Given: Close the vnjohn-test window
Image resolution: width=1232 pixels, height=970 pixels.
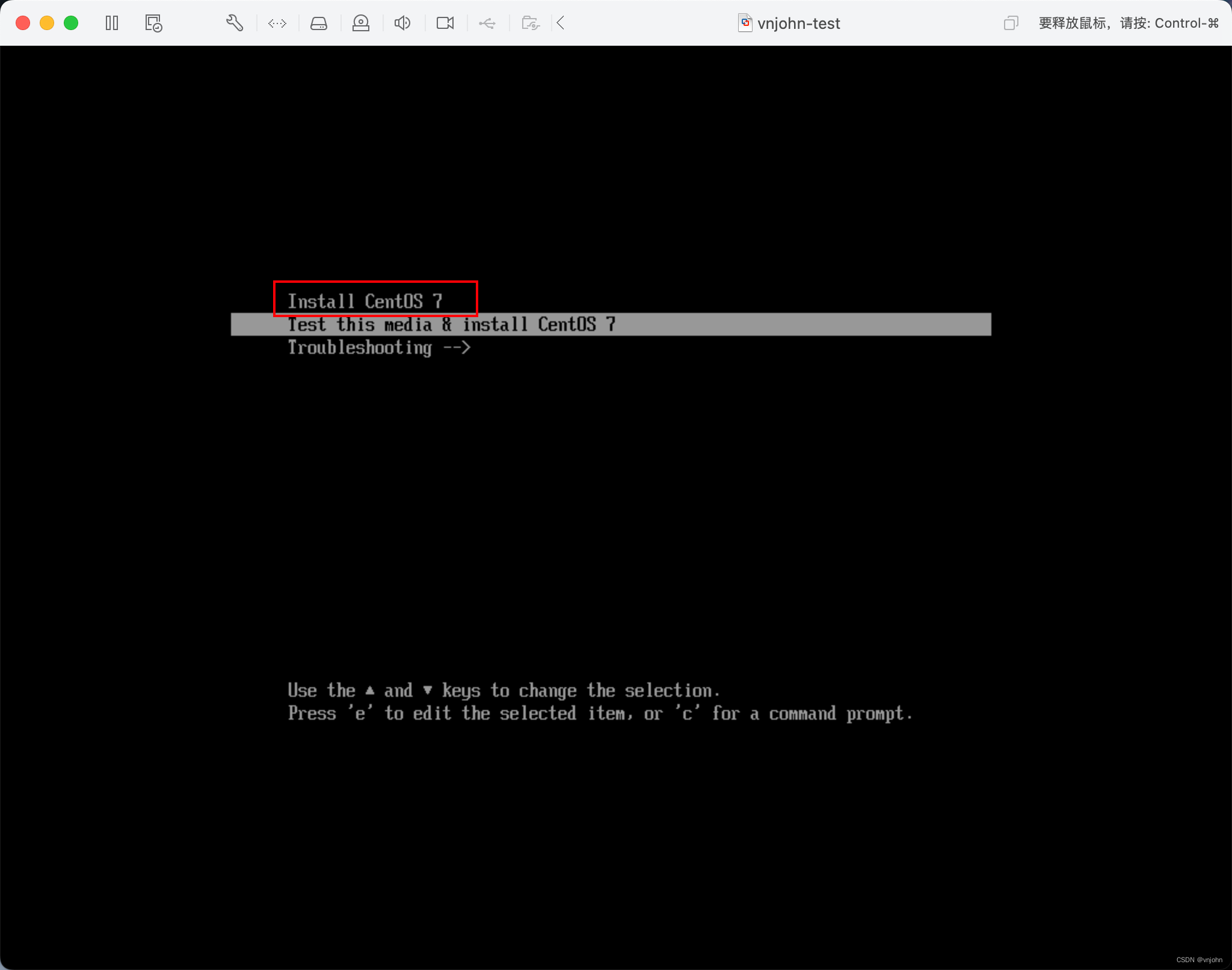Looking at the screenshot, I should click(23, 23).
